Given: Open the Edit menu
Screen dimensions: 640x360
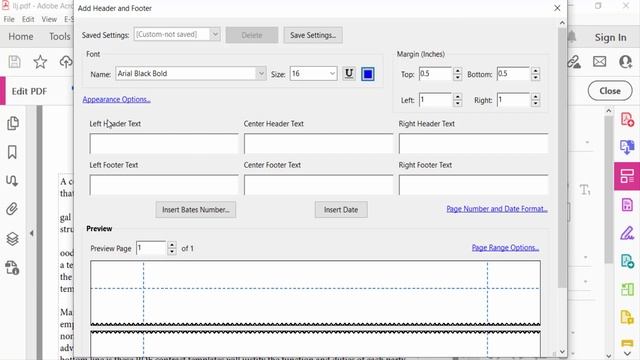Looking at the screenshot, I should 28,19.
